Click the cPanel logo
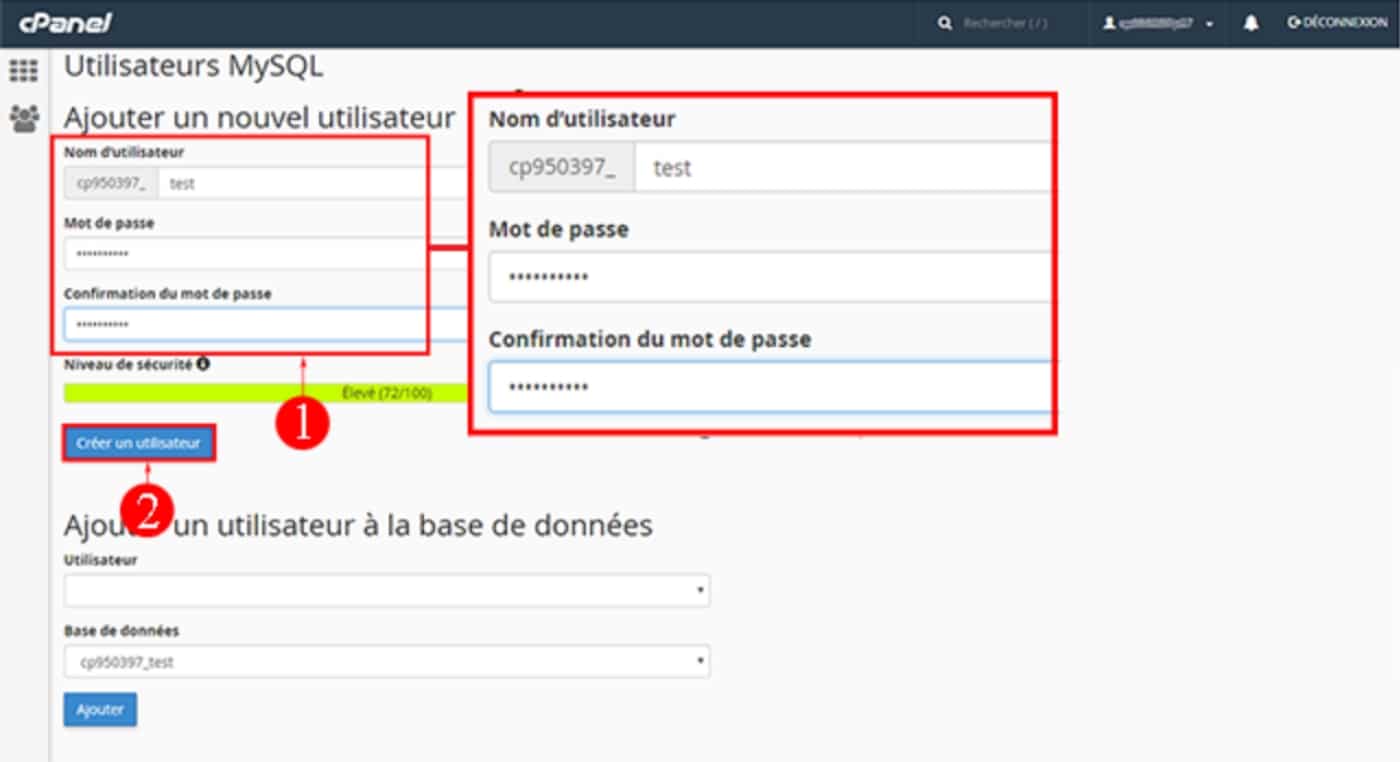The image size is (1400, 762). click(65, 22)
